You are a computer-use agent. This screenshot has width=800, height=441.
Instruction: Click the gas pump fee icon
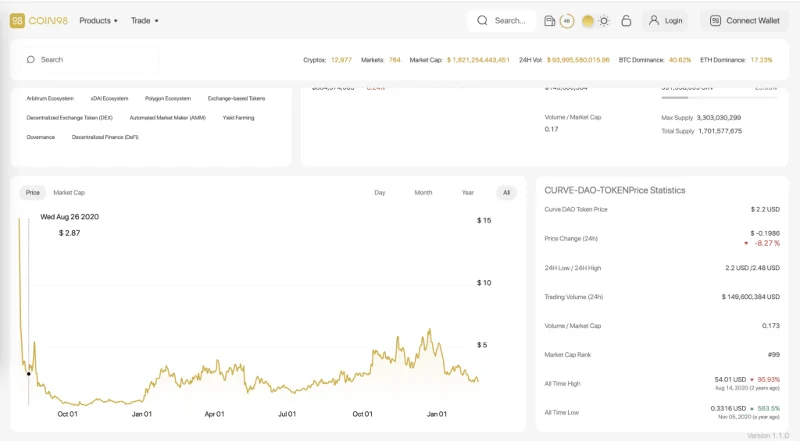coord(549,21)
